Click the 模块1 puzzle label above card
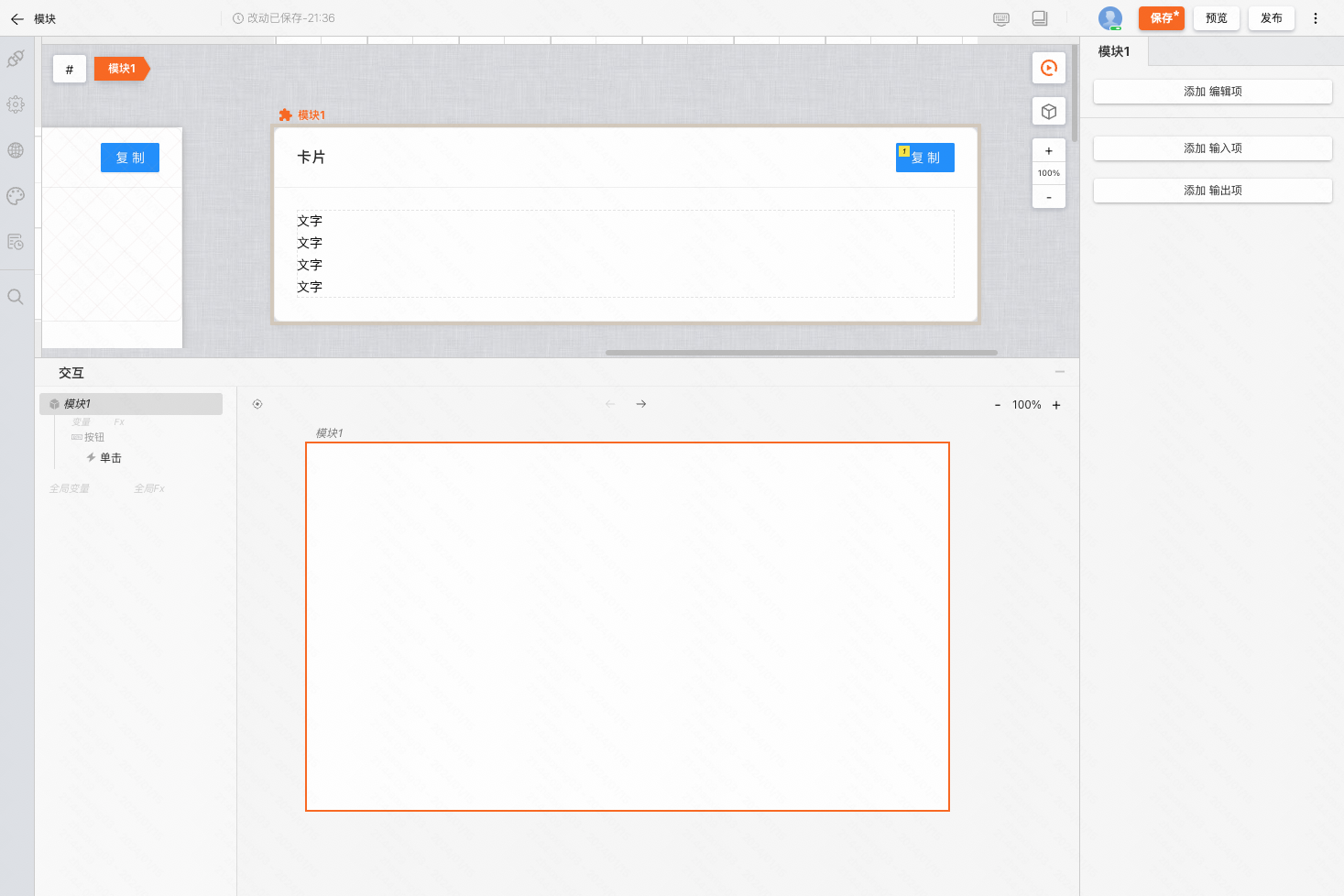1344x896 pixels. tap(302, 115)
